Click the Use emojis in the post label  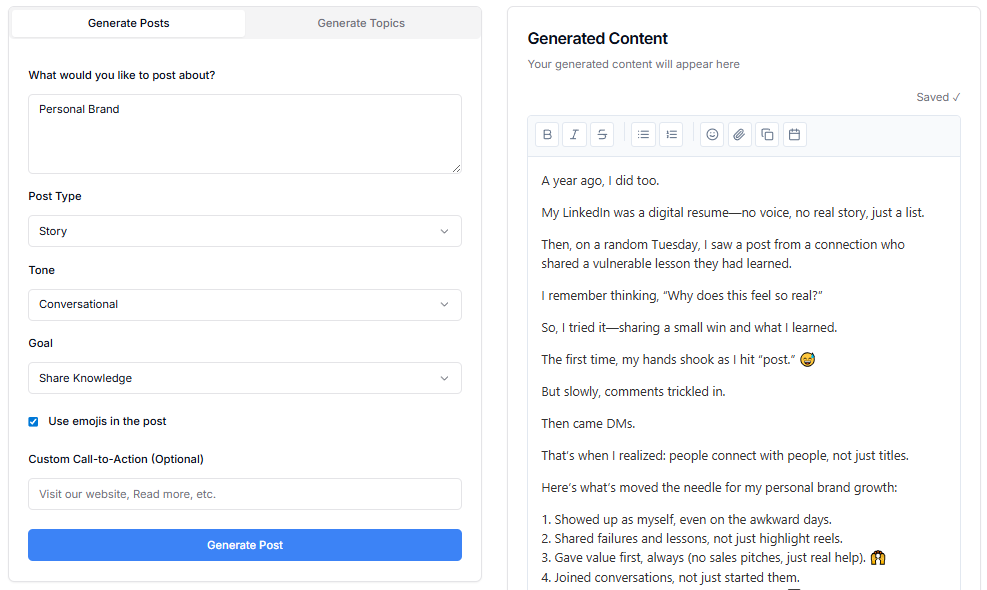tap(107, 422)
